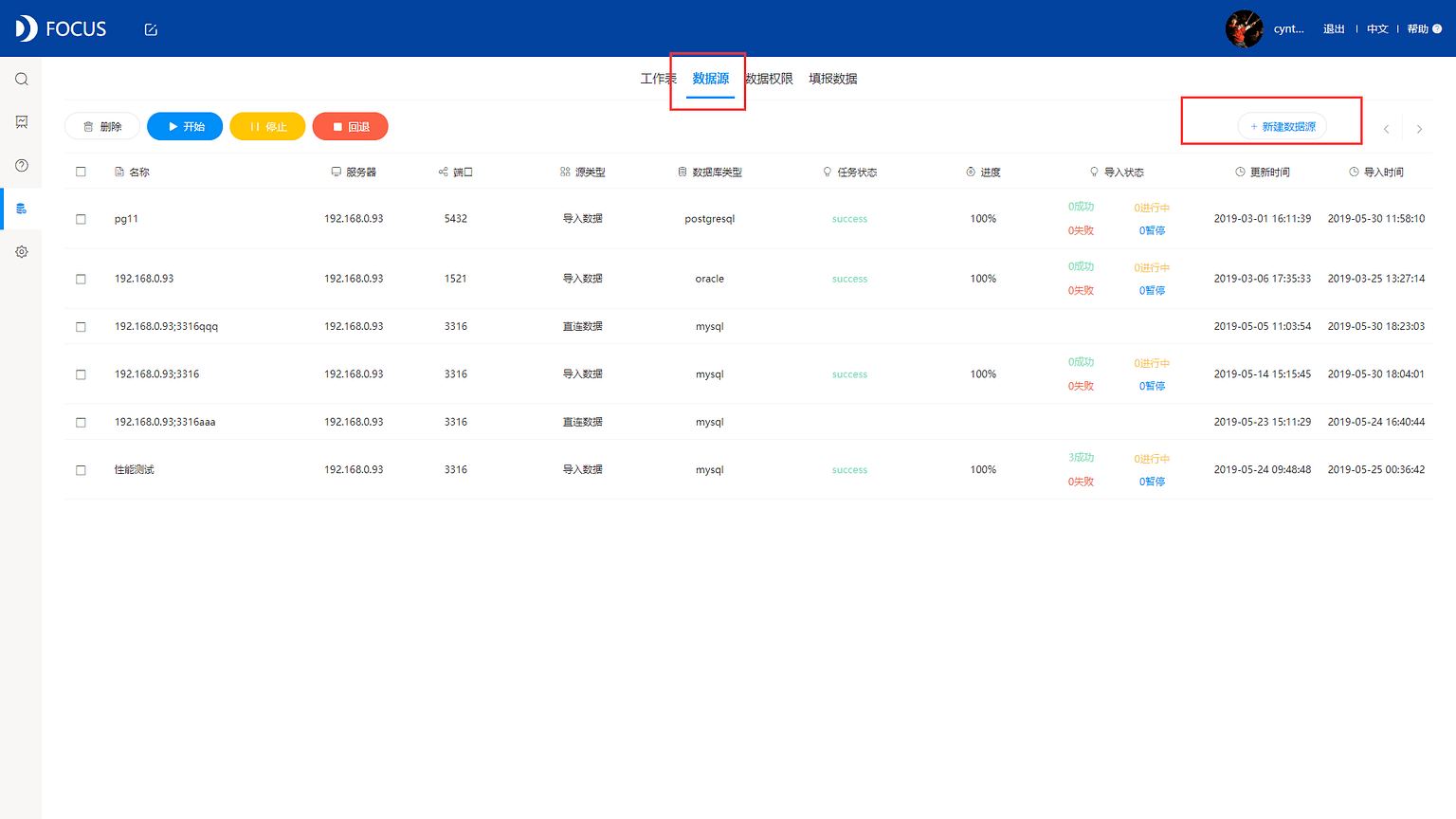The height and width of the screenshot is (819, 1456).
Task: Open the user avatar picture
Action: click(x=1245, y=28)
